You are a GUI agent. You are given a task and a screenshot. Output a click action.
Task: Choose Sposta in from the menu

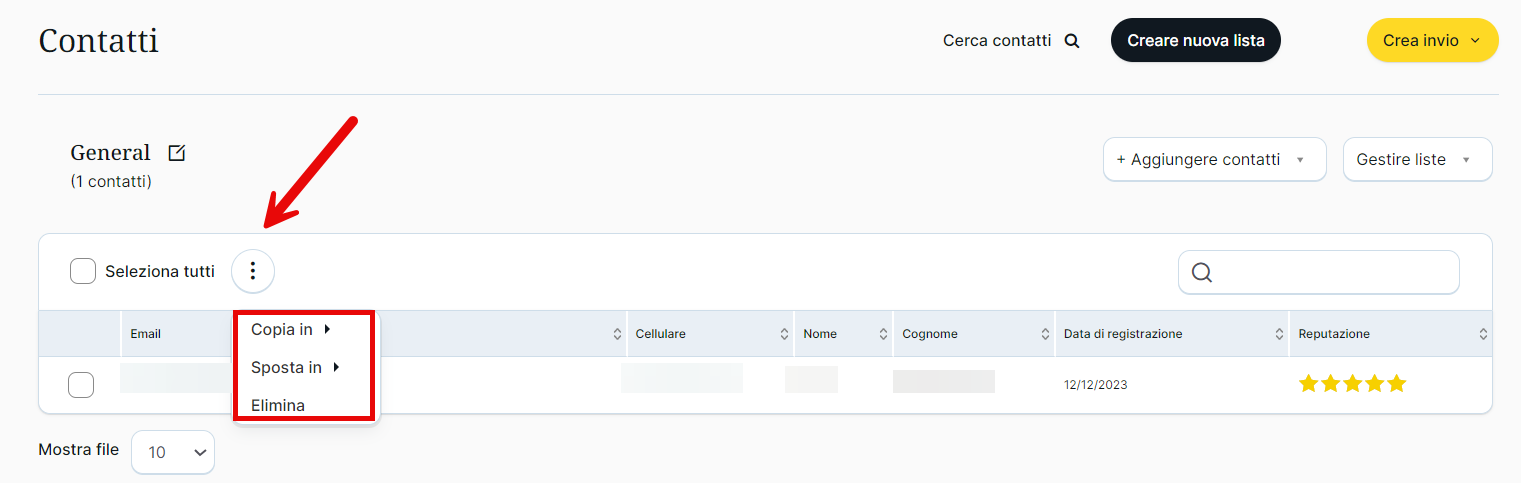[x=287, y=367]
